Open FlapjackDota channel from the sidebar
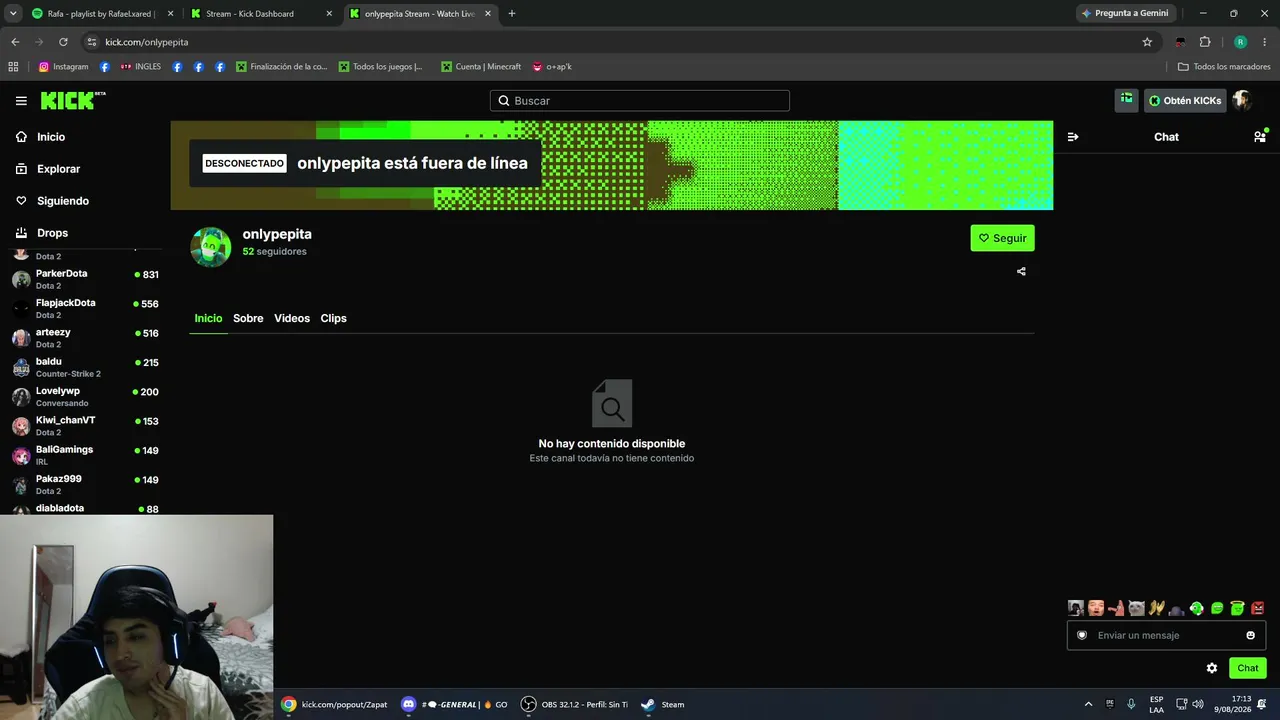 click(85, 308)
